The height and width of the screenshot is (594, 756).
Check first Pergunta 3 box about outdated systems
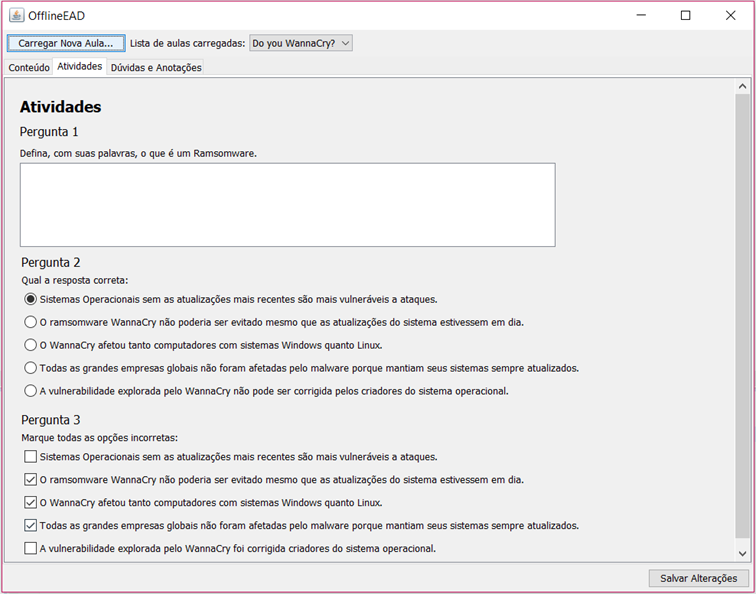coord(31,457)
